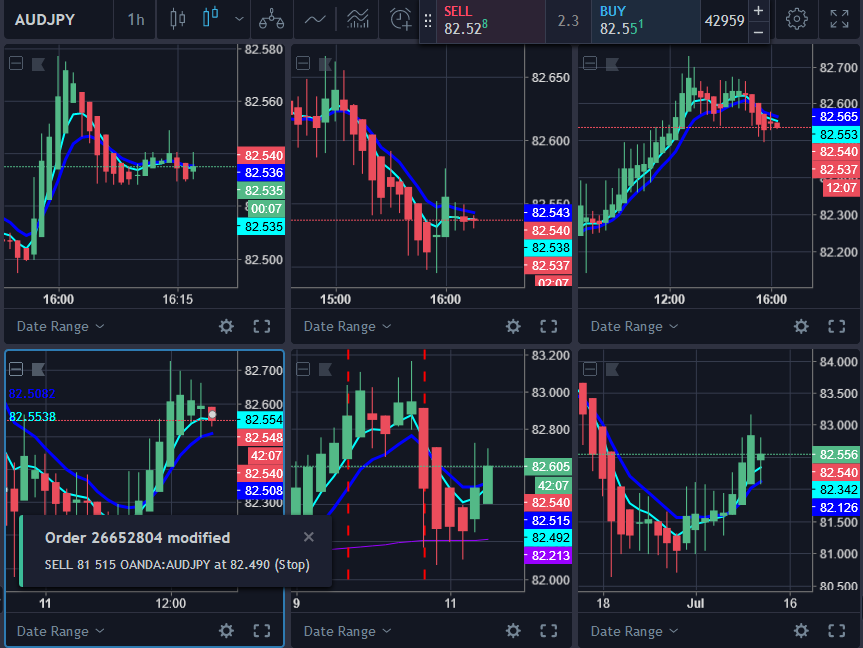Image resolution: width=863 pixels, height=648 pixels.
Task: Expand Date Range dropdown in top-left chart
Action: [60, 326]
